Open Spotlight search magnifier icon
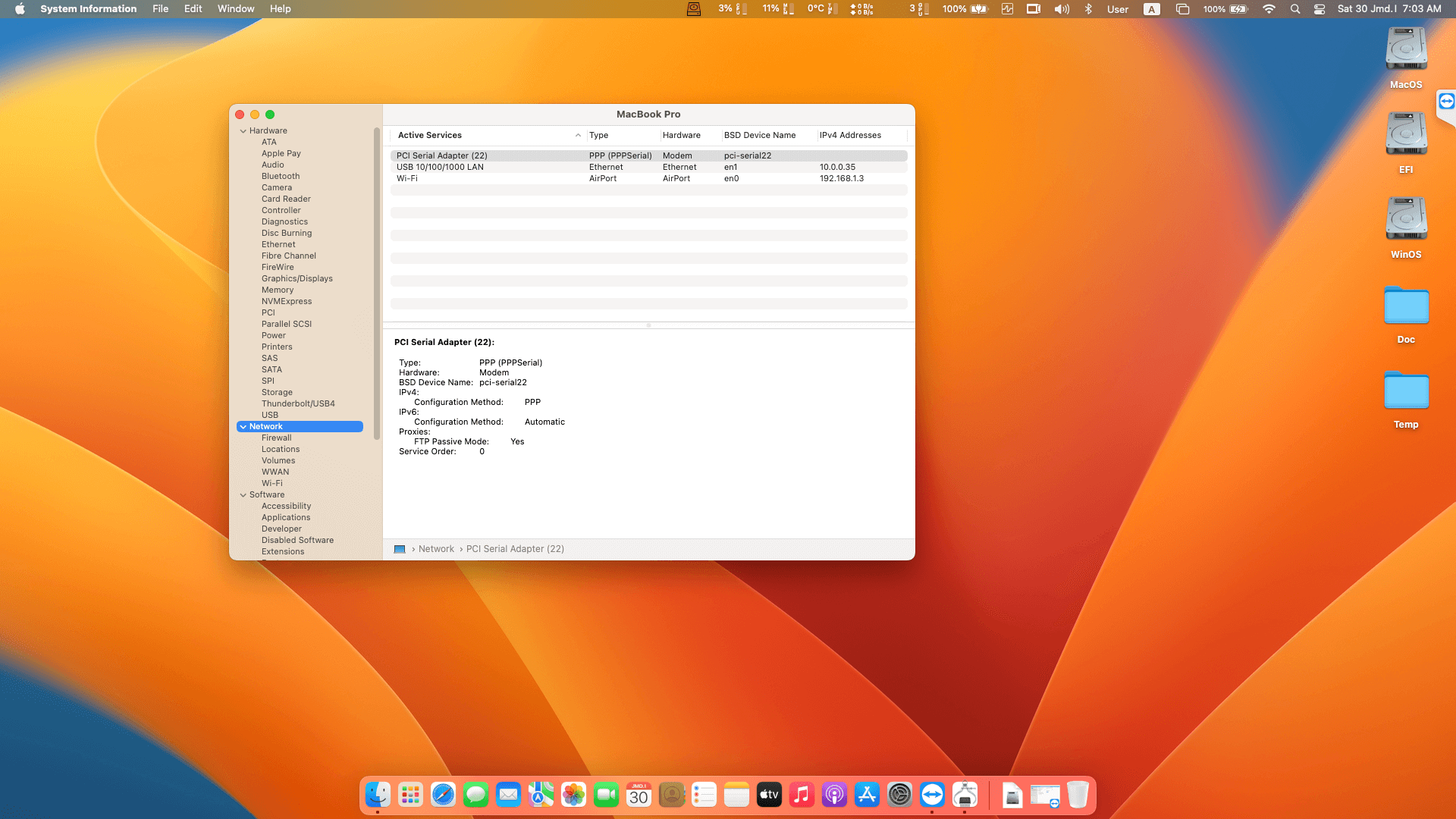 1295,9
